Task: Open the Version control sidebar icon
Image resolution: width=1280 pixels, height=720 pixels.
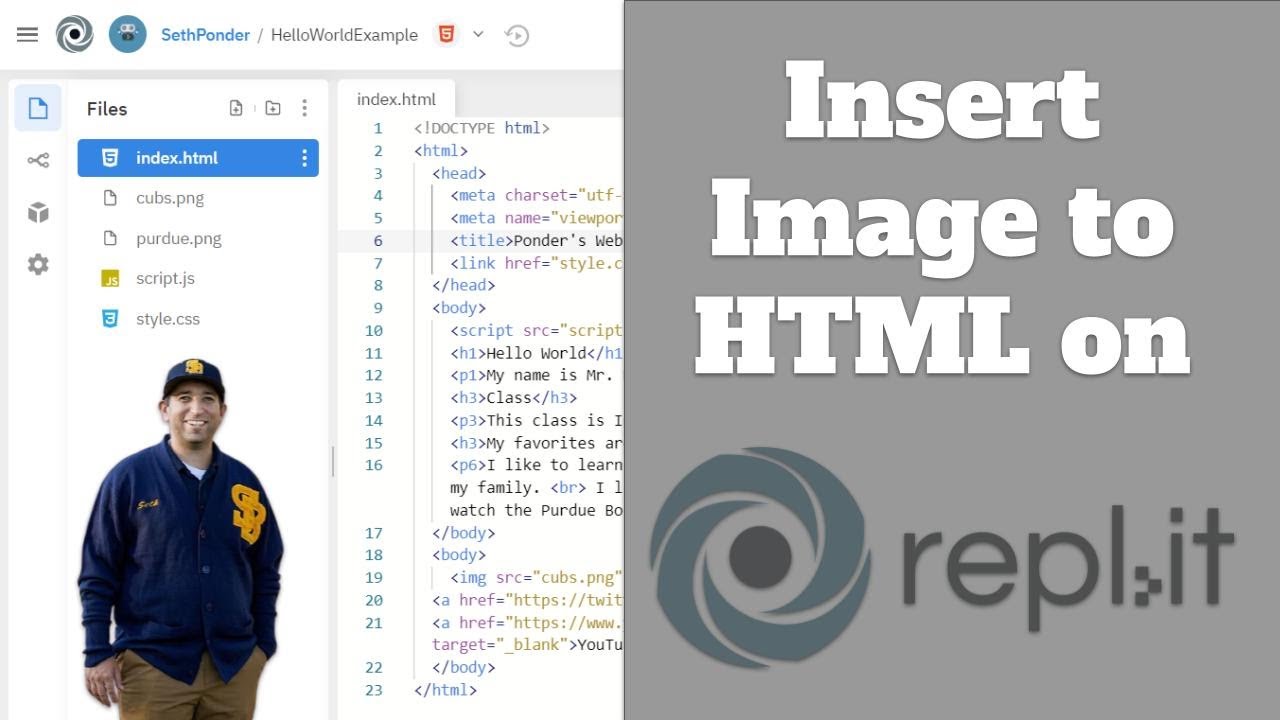Action: click(38, 160)
